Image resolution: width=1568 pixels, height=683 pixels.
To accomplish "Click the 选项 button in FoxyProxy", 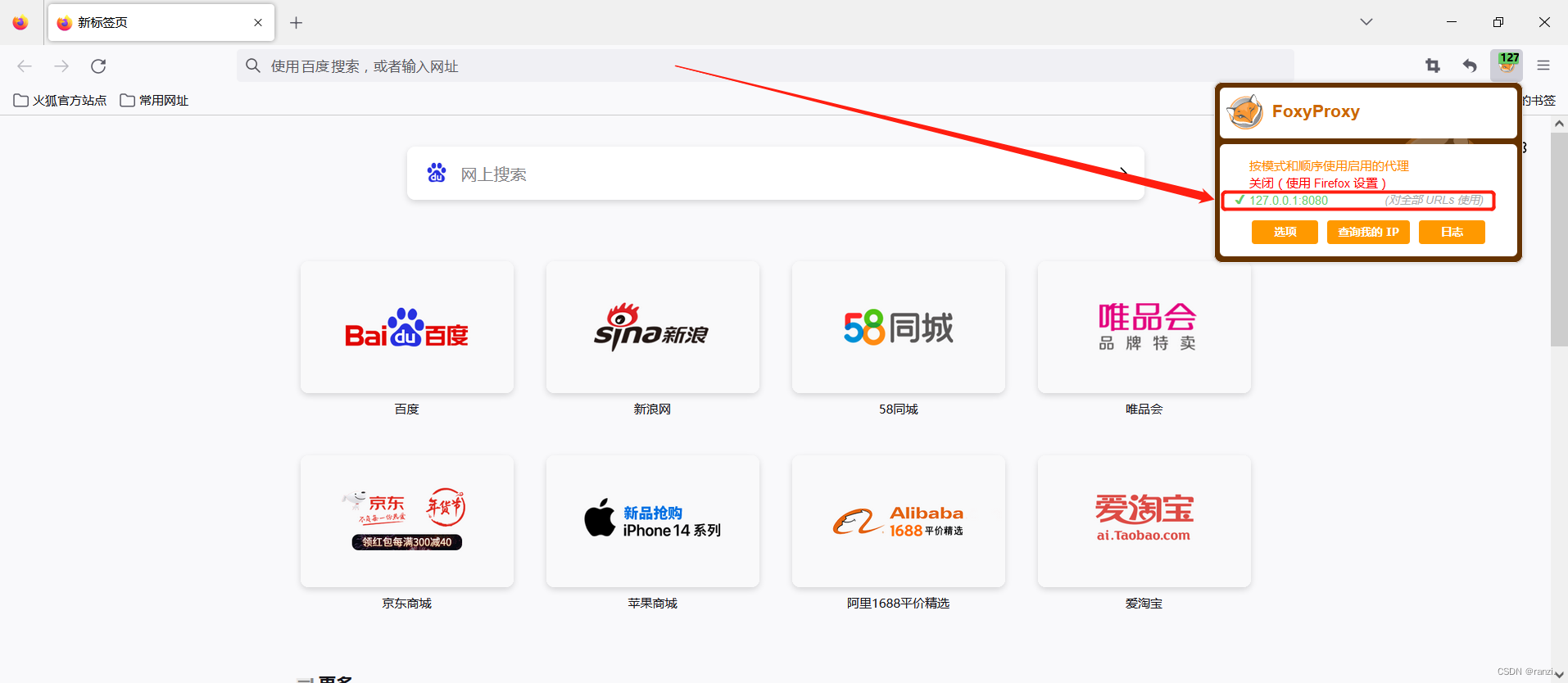I will coord(1285,233).
